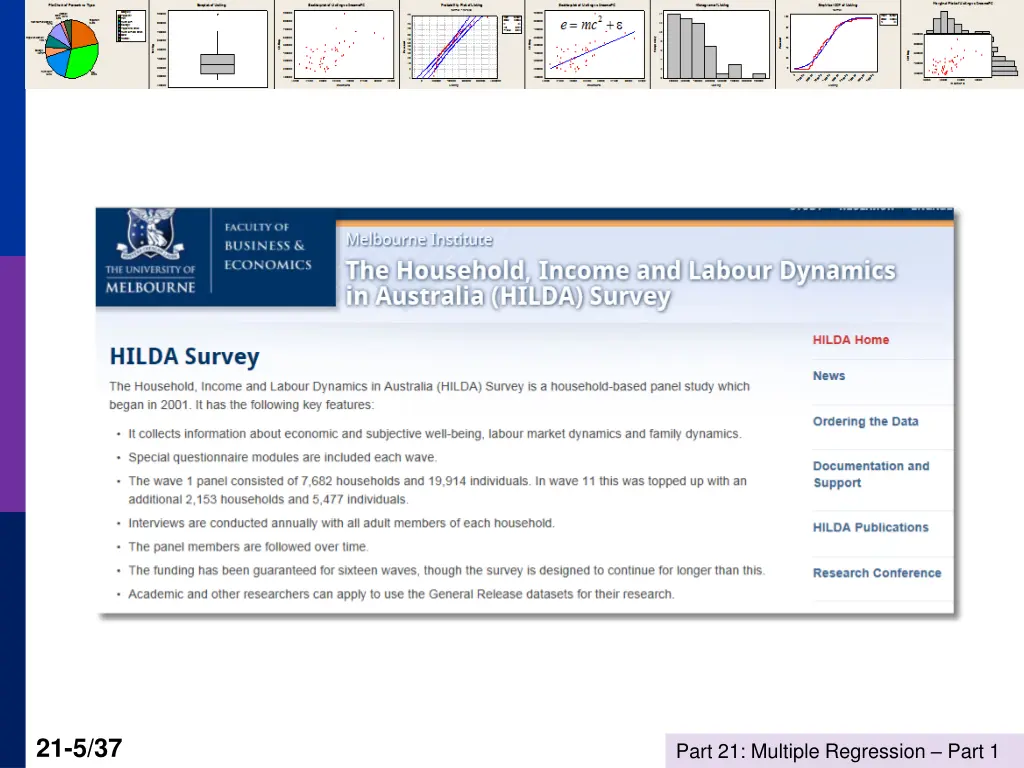
Task: Click bullet about special questionnaire modules
Action: point(283,457)
